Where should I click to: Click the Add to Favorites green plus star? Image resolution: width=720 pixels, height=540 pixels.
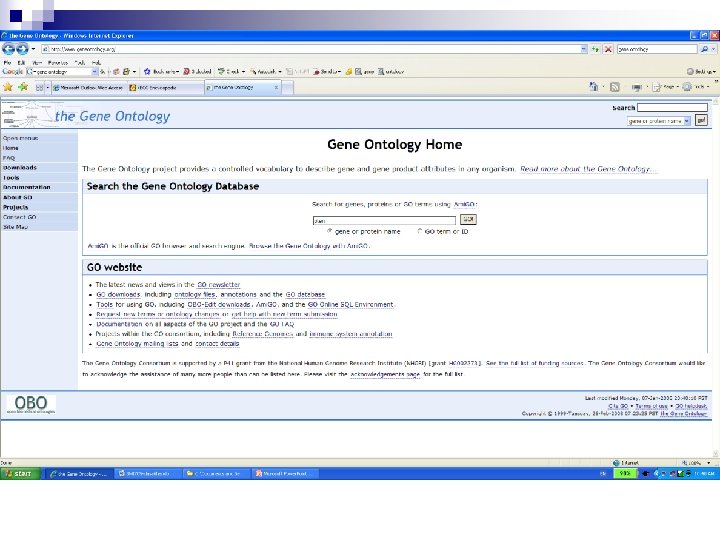[x=23, y=87]
